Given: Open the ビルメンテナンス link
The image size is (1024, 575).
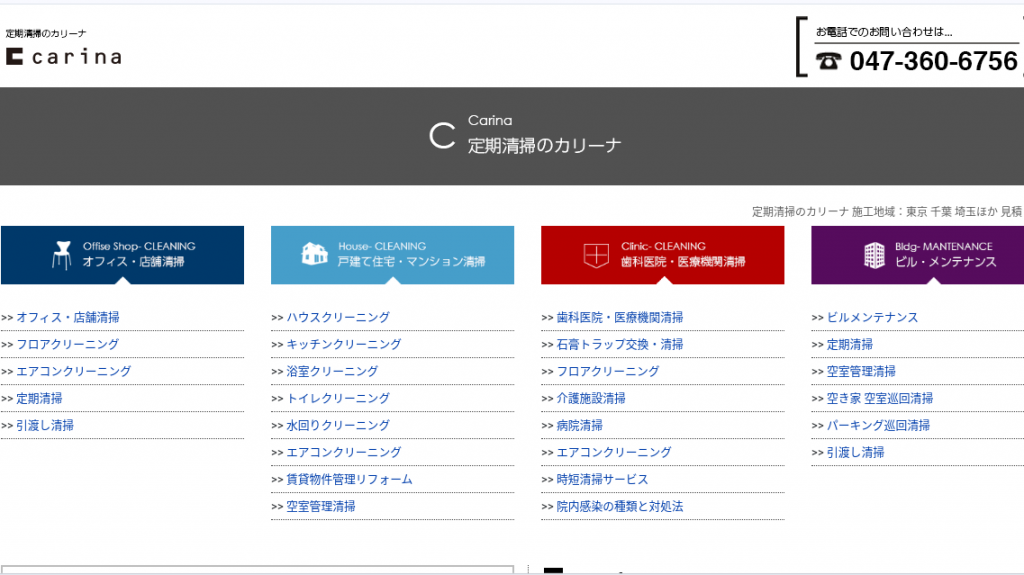Looking at the screenshot, I should 872,318.
